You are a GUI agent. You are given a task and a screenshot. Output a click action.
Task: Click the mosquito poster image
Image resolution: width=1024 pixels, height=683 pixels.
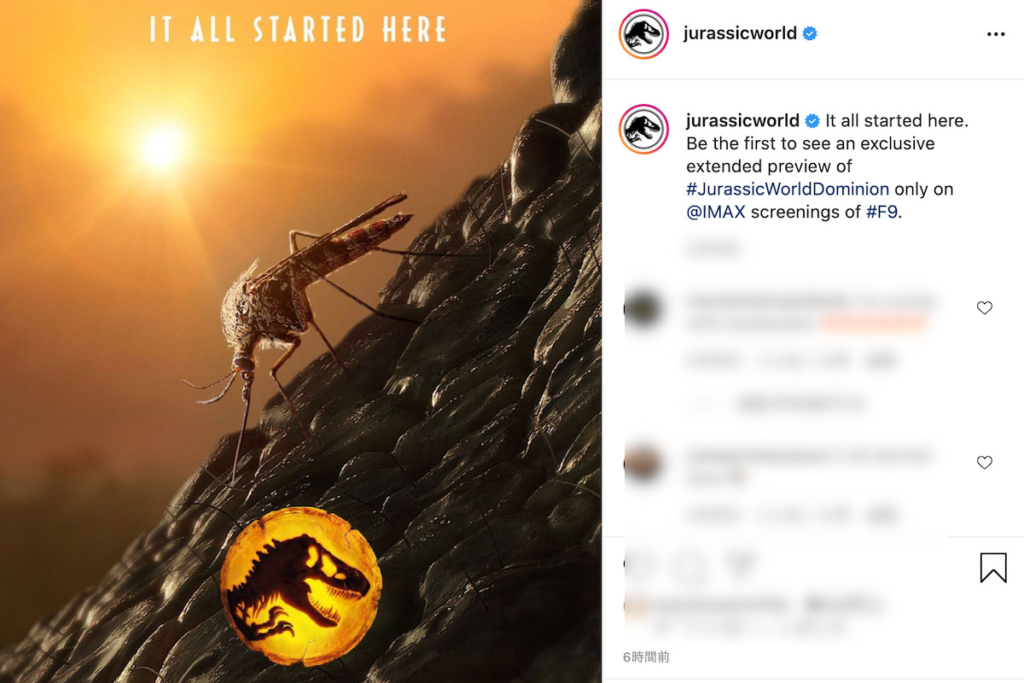point(300,342)
